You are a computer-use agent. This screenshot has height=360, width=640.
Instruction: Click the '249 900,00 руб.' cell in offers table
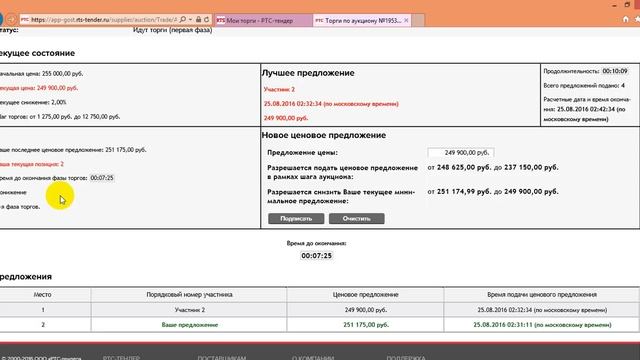coord(366,310)
